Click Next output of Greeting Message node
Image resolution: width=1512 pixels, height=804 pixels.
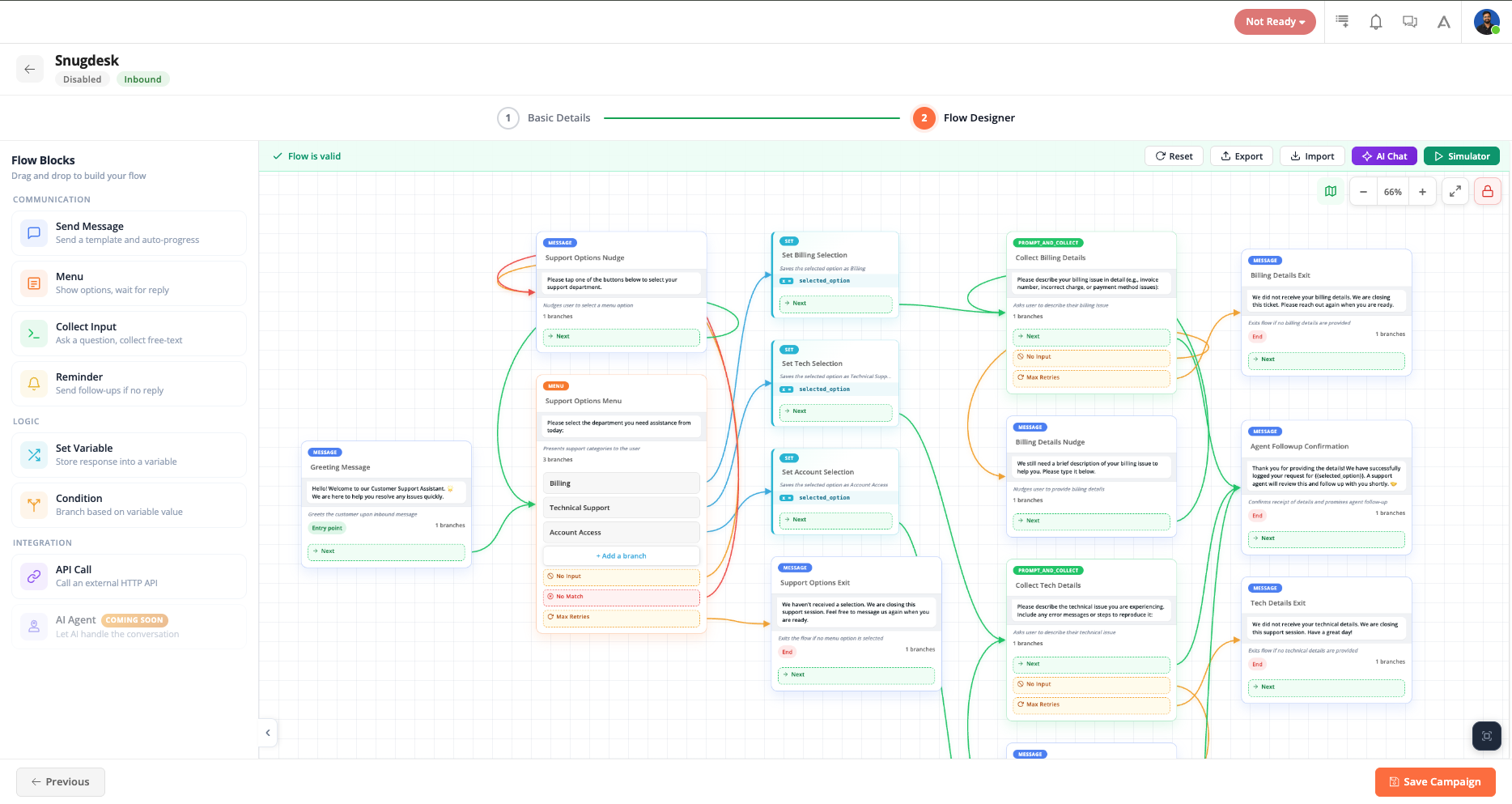(386, 551)
